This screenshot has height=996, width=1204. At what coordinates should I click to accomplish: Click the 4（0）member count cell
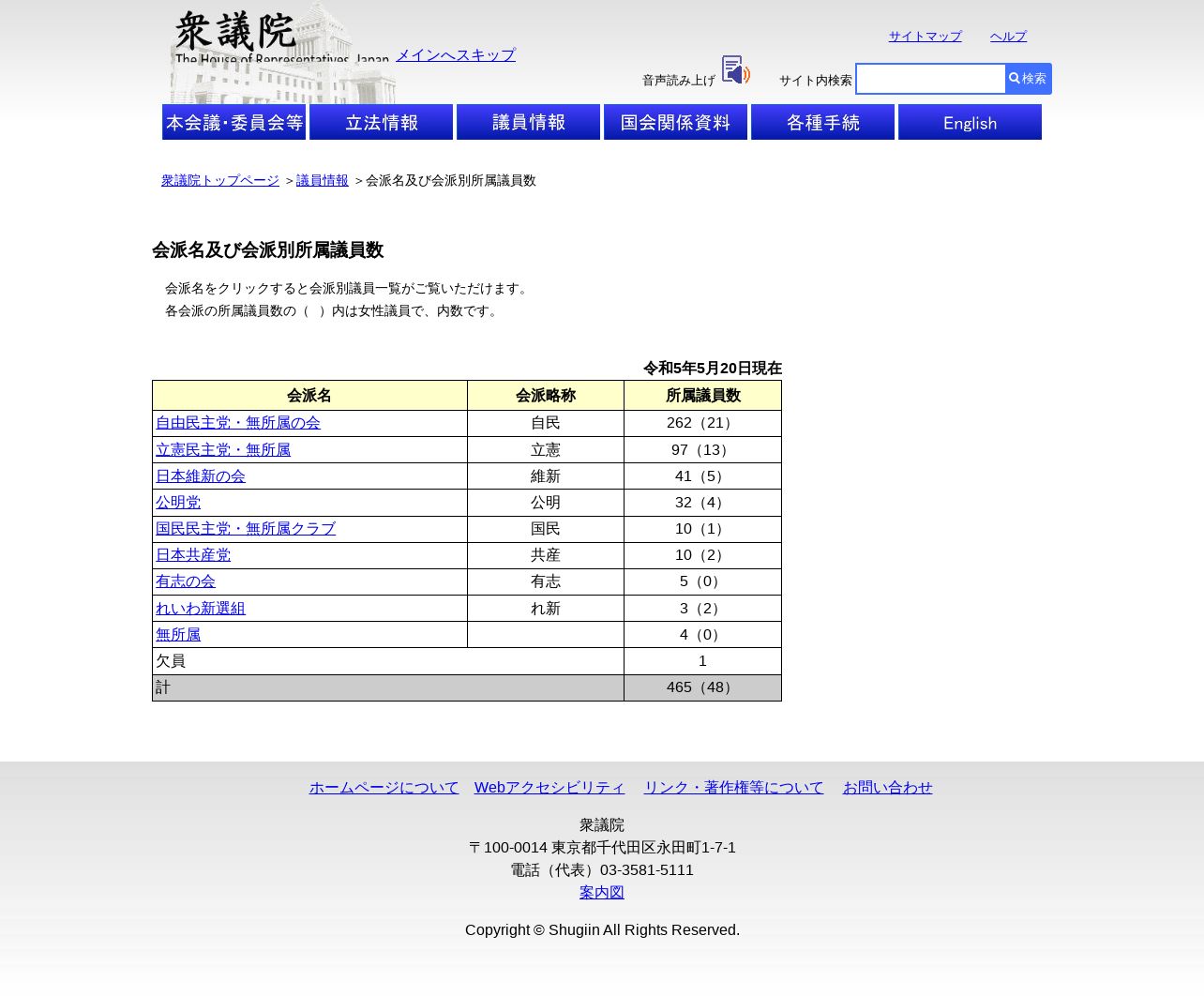703,635
